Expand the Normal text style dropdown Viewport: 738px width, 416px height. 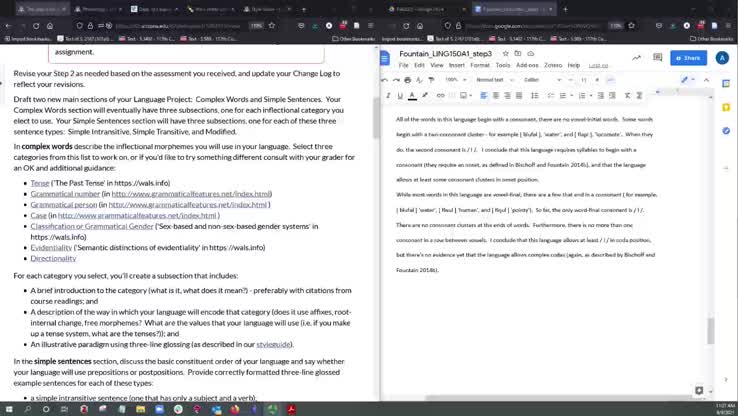click(493, 80)
